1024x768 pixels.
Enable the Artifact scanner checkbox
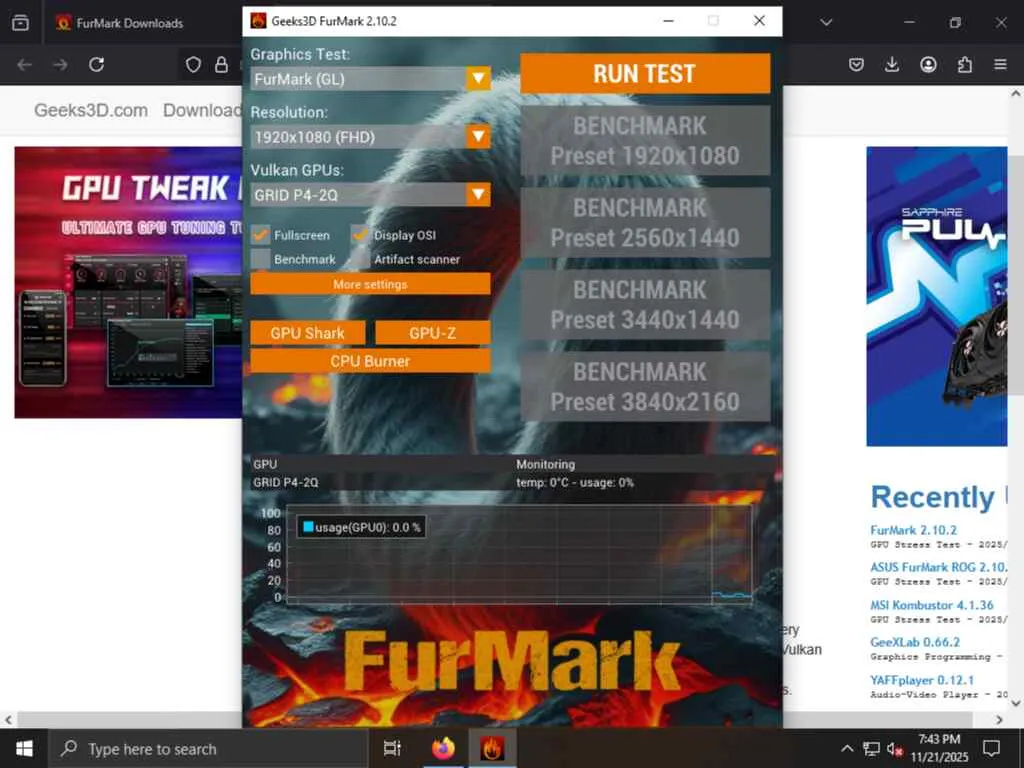point(360,259)
